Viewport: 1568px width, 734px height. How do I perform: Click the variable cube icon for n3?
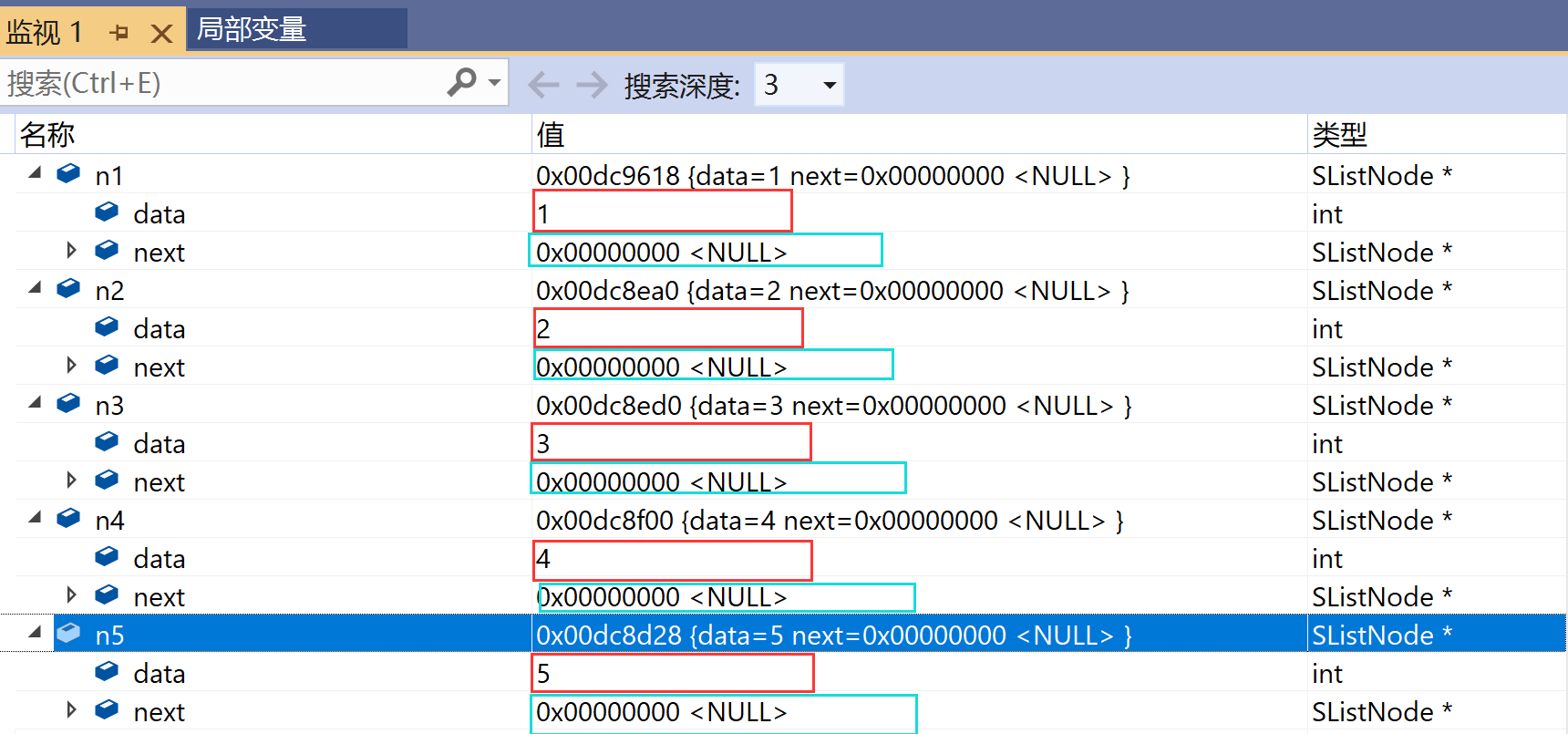(x=68, y=403)
